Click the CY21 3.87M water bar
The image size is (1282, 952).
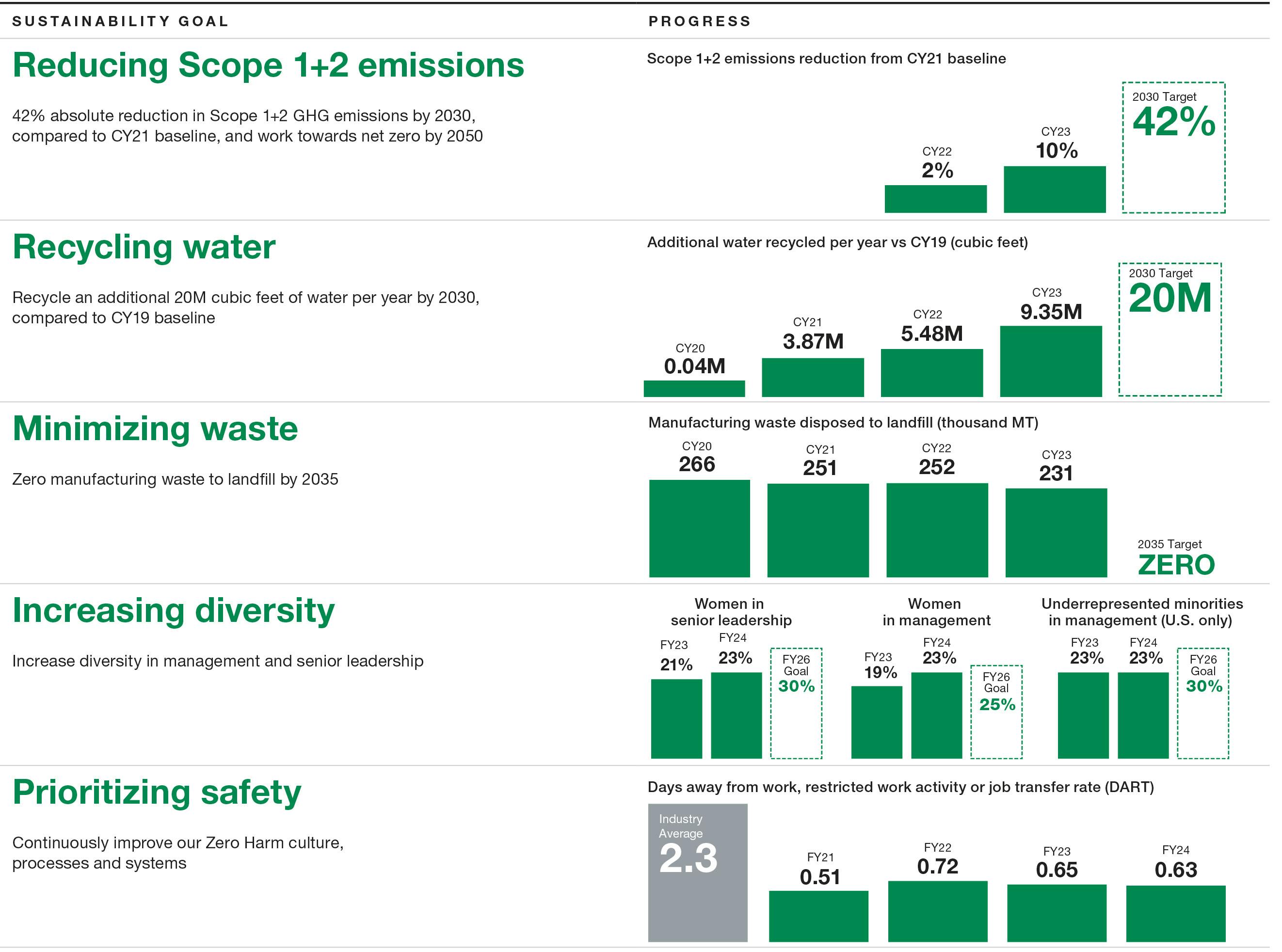tap(813, 378)
